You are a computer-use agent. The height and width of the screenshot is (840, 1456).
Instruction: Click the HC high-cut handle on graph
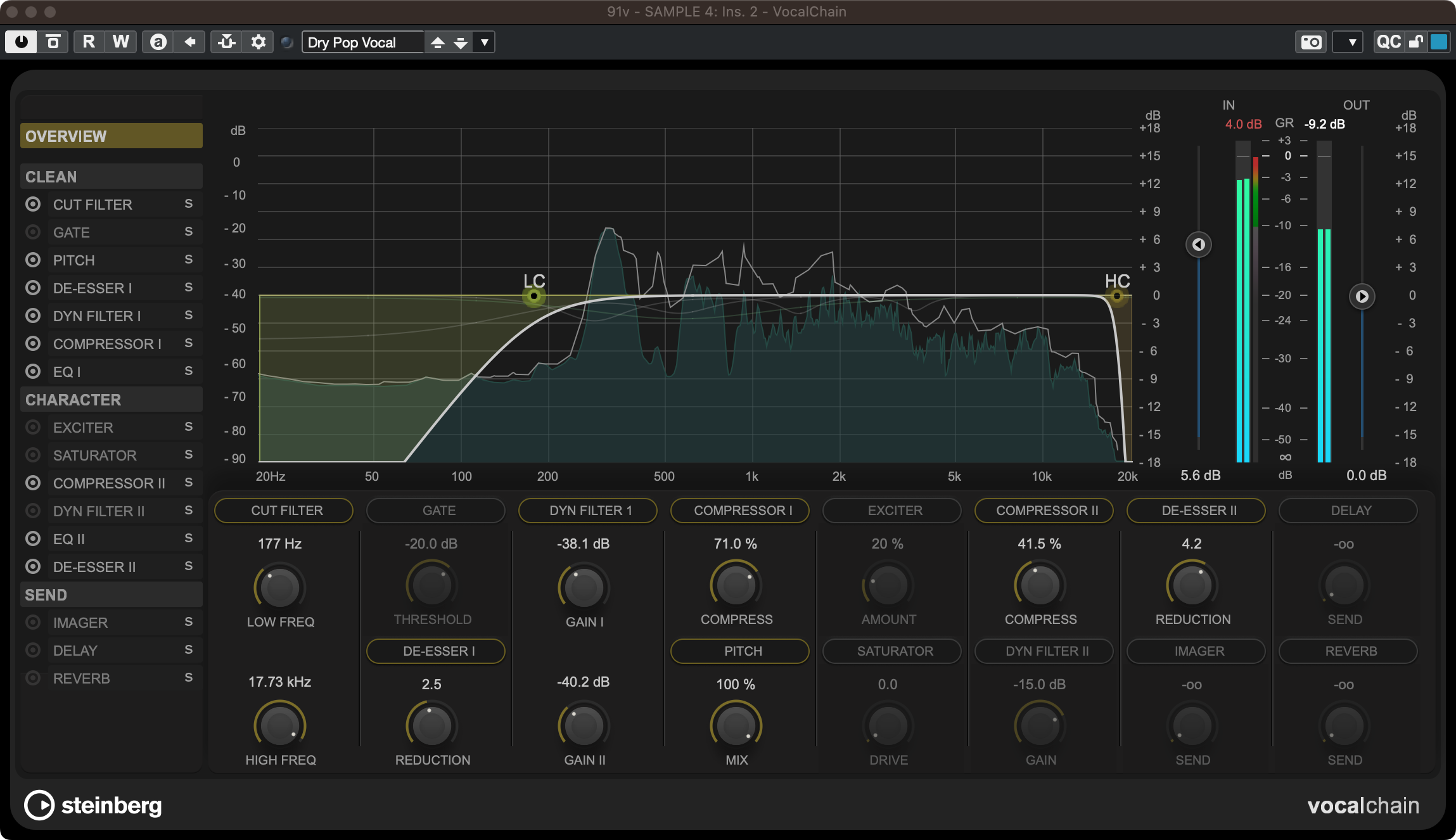click(x=1116, y=295)
